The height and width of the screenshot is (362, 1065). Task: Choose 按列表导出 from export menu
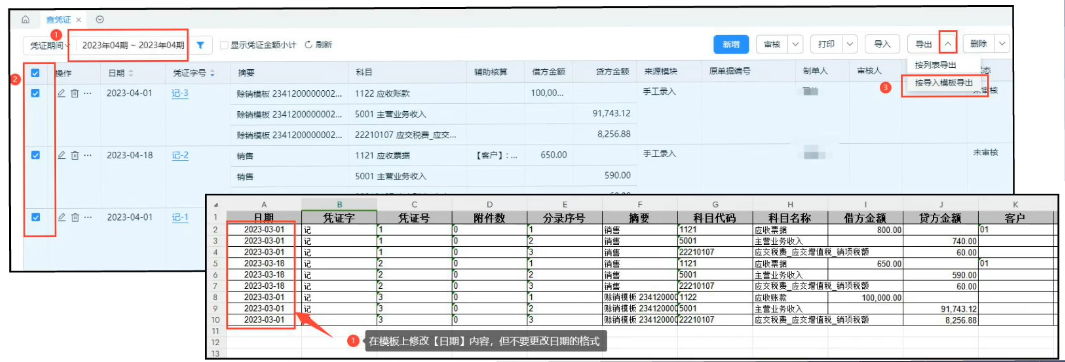(x=935, y=65)
